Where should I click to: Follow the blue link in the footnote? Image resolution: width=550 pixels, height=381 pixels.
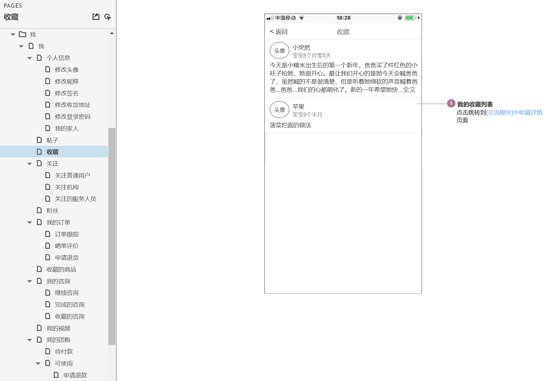click(515, 112)
